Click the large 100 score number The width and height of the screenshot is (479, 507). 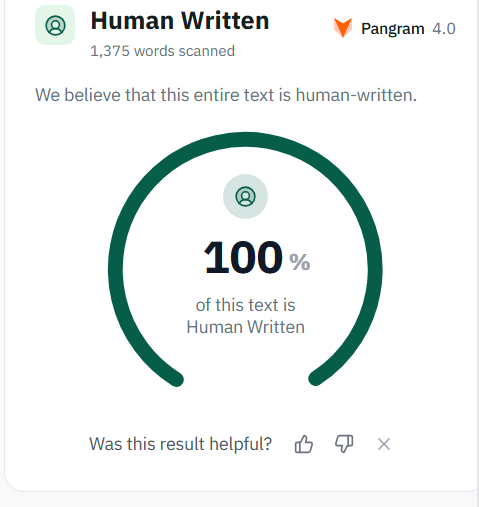tap(243, 257)
